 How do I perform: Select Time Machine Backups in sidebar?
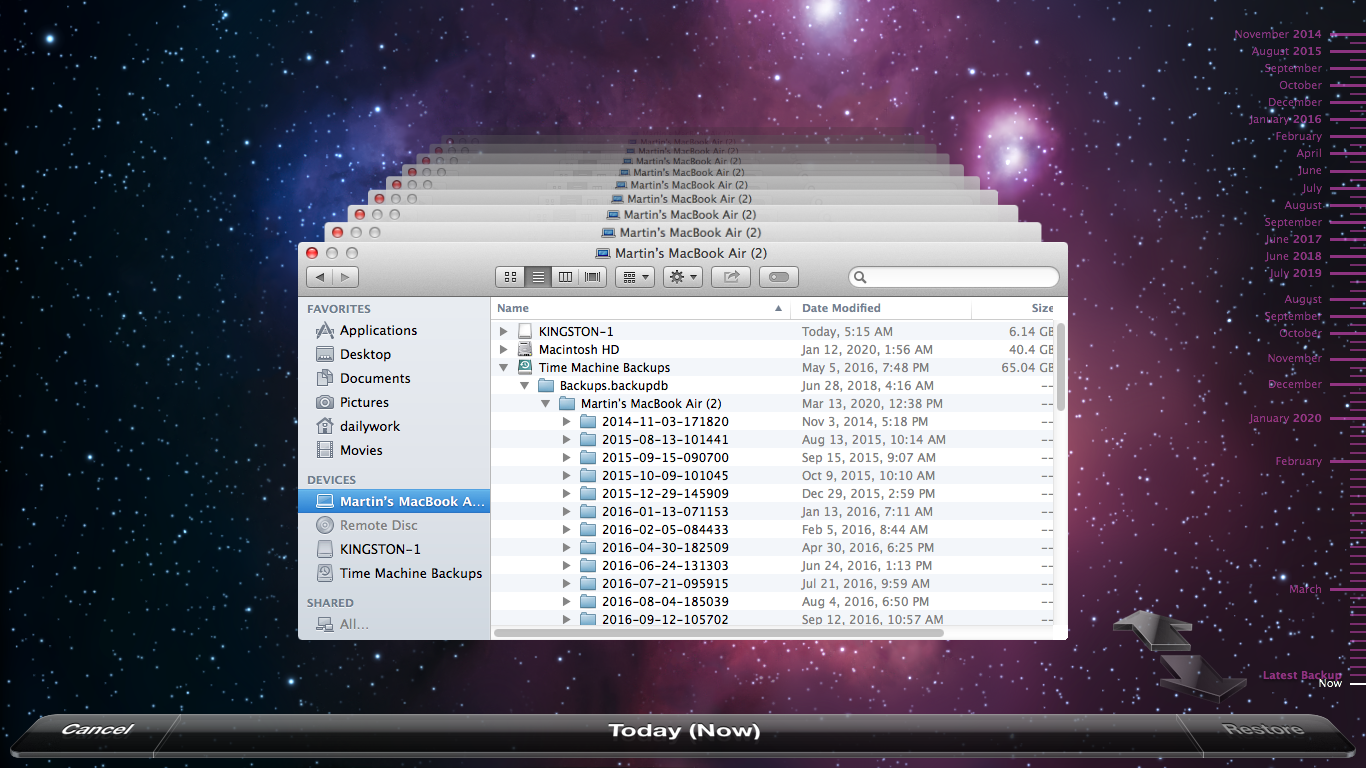(x=410, y=573)
